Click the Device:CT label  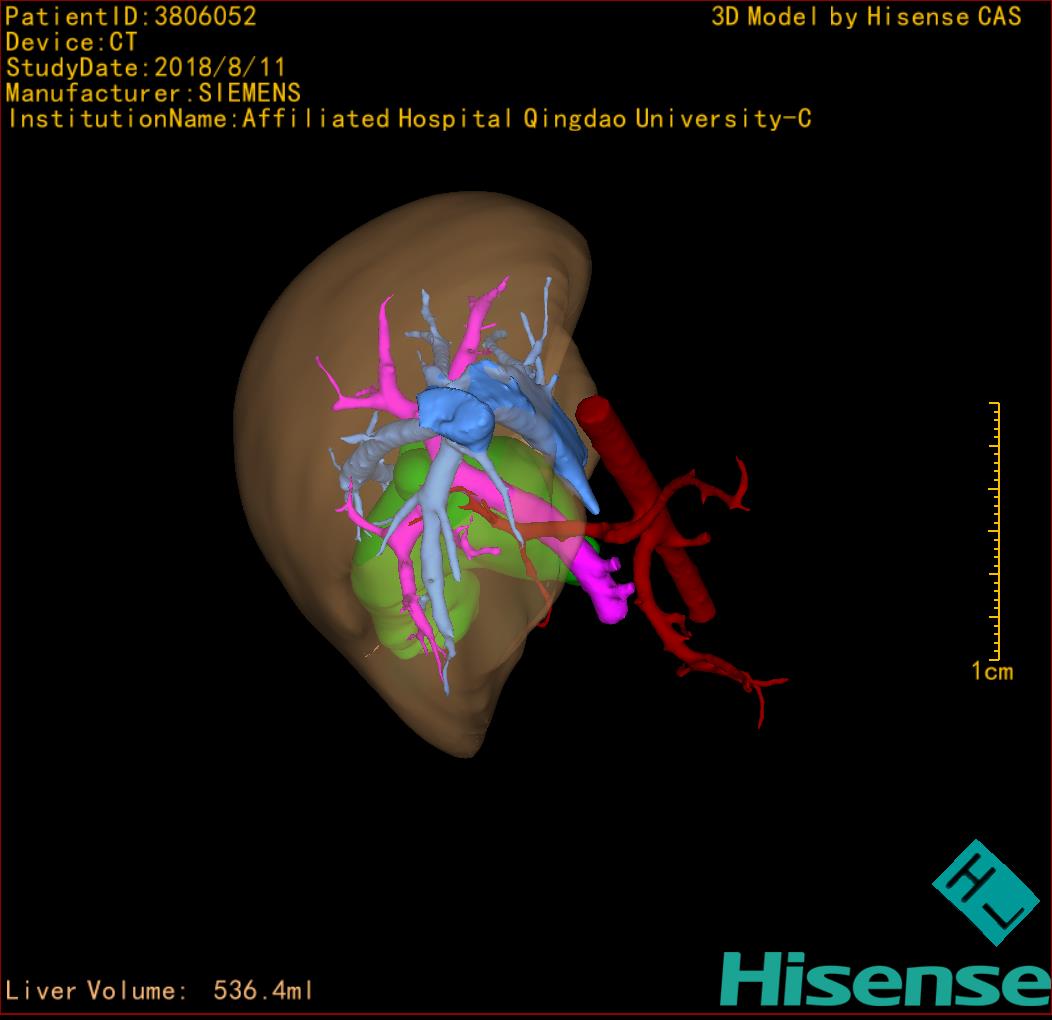click(x=72, y=43)
